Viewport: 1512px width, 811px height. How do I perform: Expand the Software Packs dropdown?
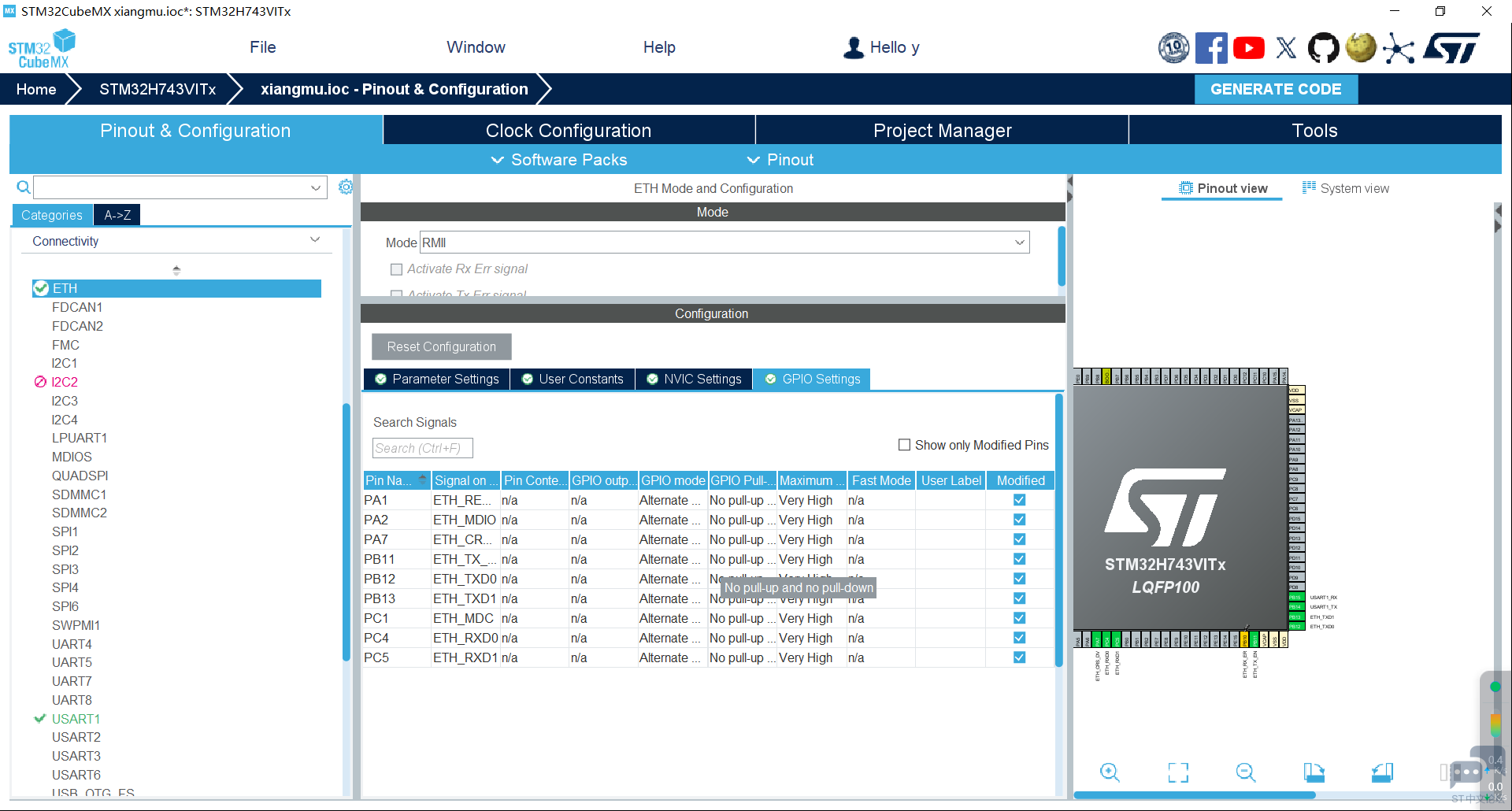tap(559, 160)
